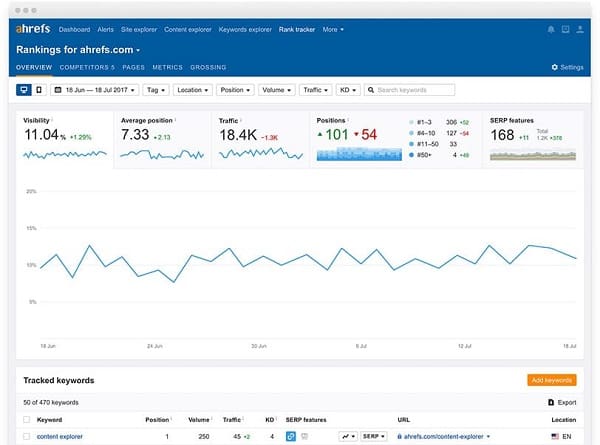600x445 pixels.
Task: Switch to desktop device view
Action: (24, 90)
